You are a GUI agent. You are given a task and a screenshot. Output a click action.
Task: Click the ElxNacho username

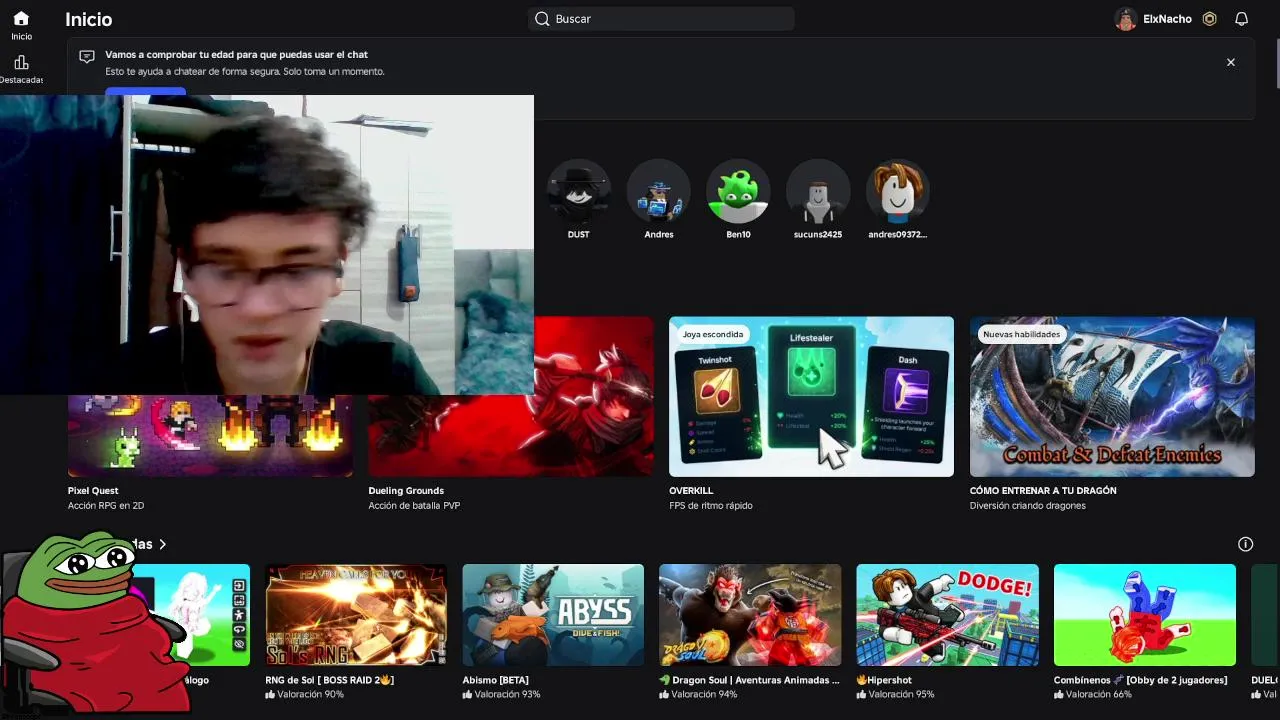1167,19
